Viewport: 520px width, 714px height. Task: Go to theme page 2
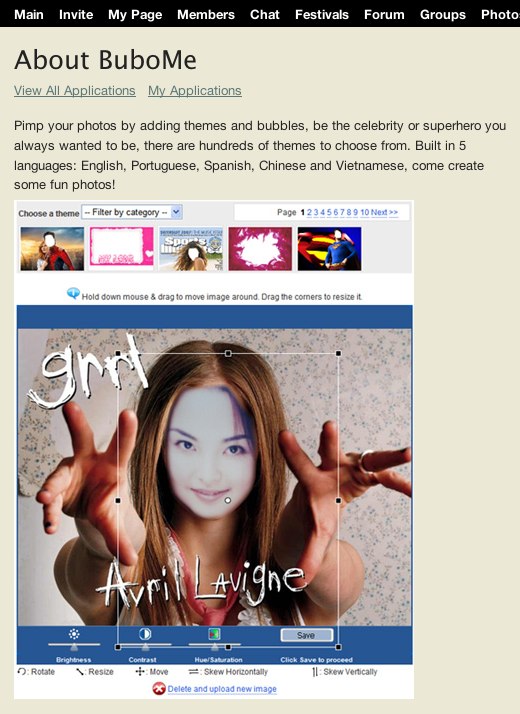click(x=309, y=212)
